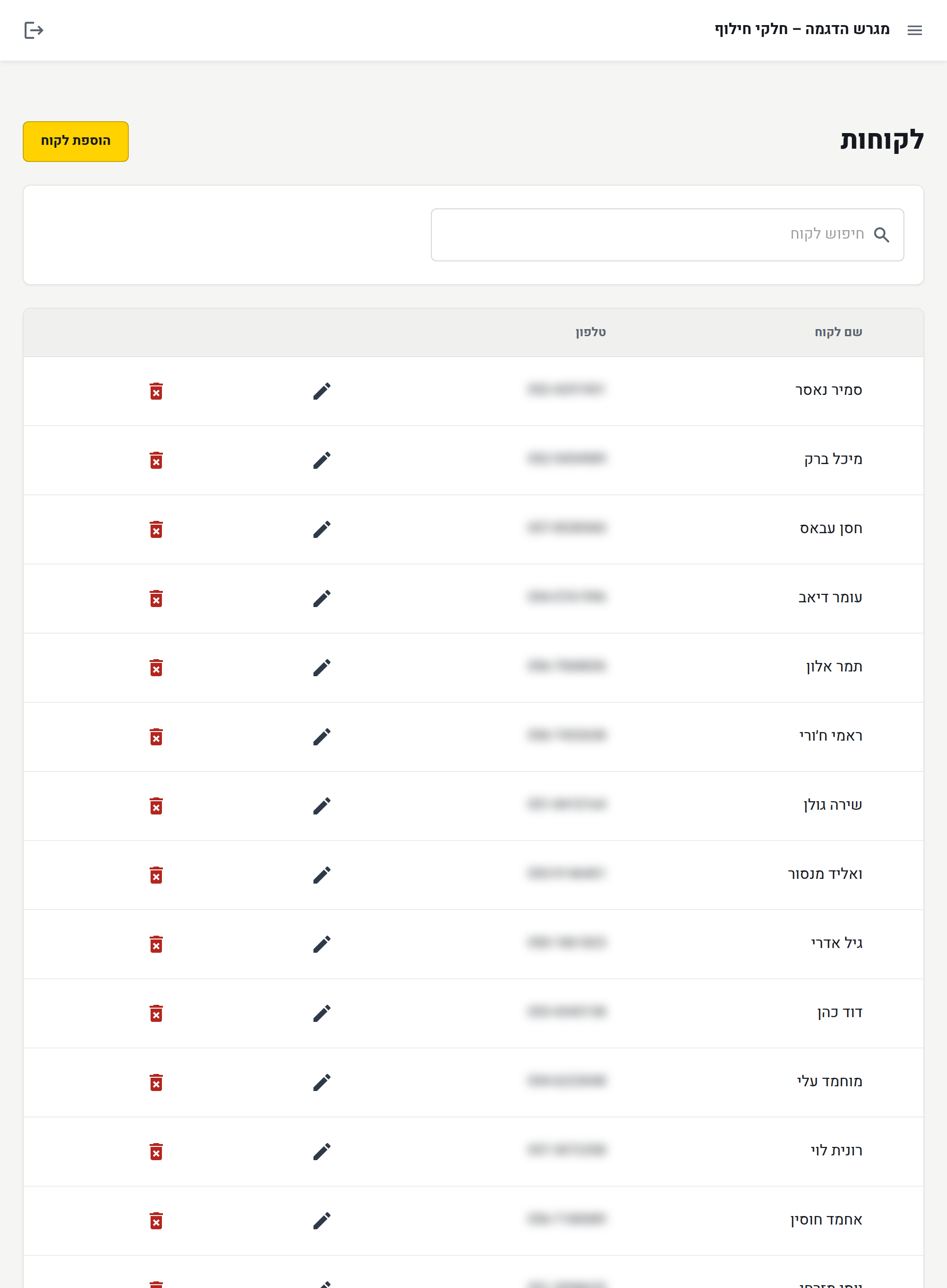Delete customer תמר אלון
The height and width of the screenshot is (1288, 947).
click(156, 668)
